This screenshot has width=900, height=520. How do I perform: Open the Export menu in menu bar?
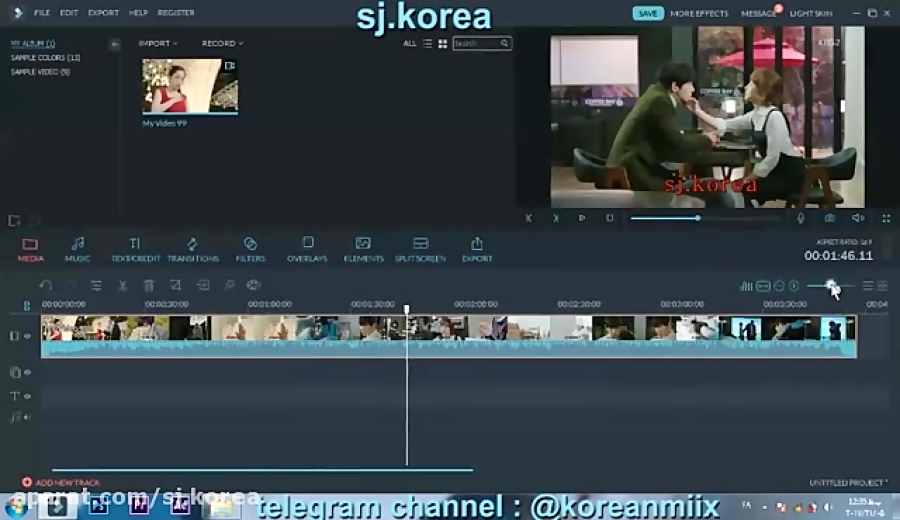point(103,13)
